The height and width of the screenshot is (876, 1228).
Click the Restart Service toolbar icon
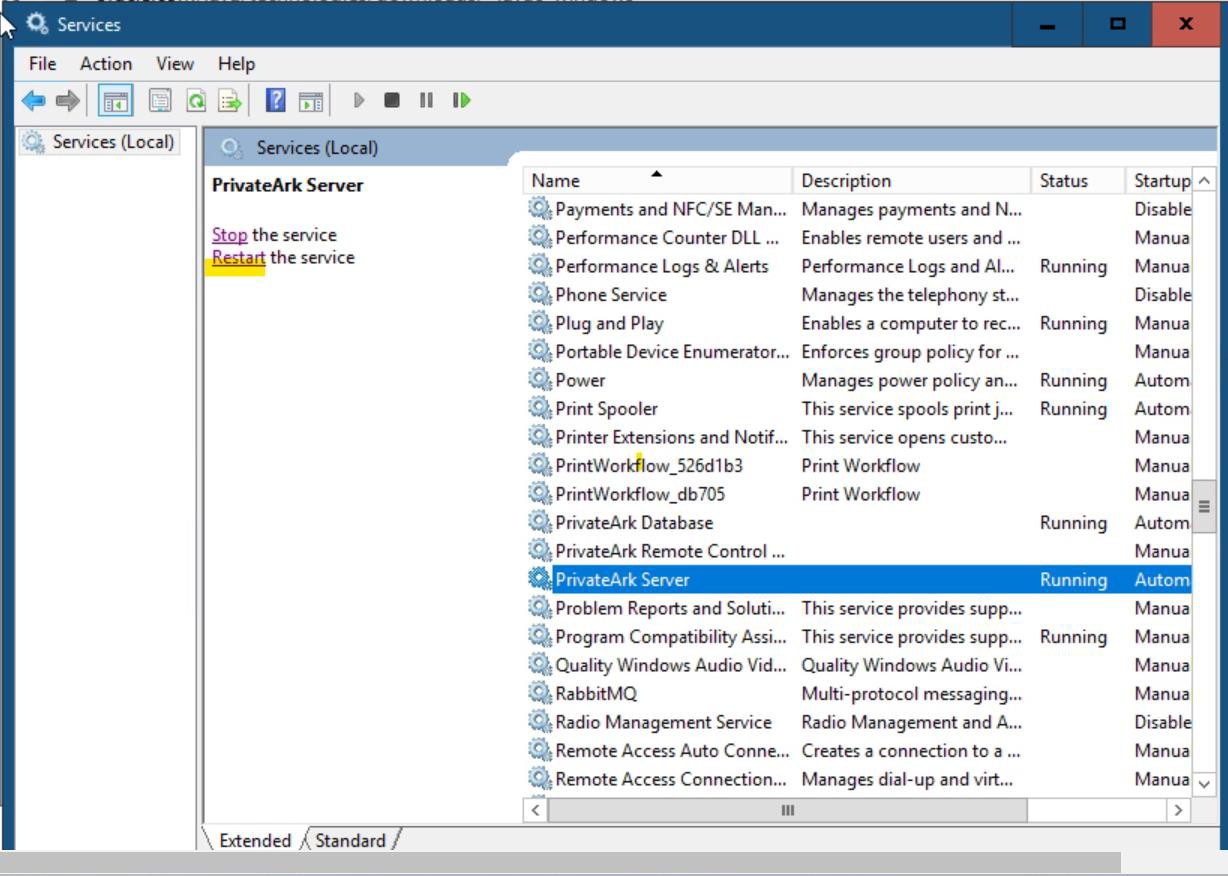(461, 100)
